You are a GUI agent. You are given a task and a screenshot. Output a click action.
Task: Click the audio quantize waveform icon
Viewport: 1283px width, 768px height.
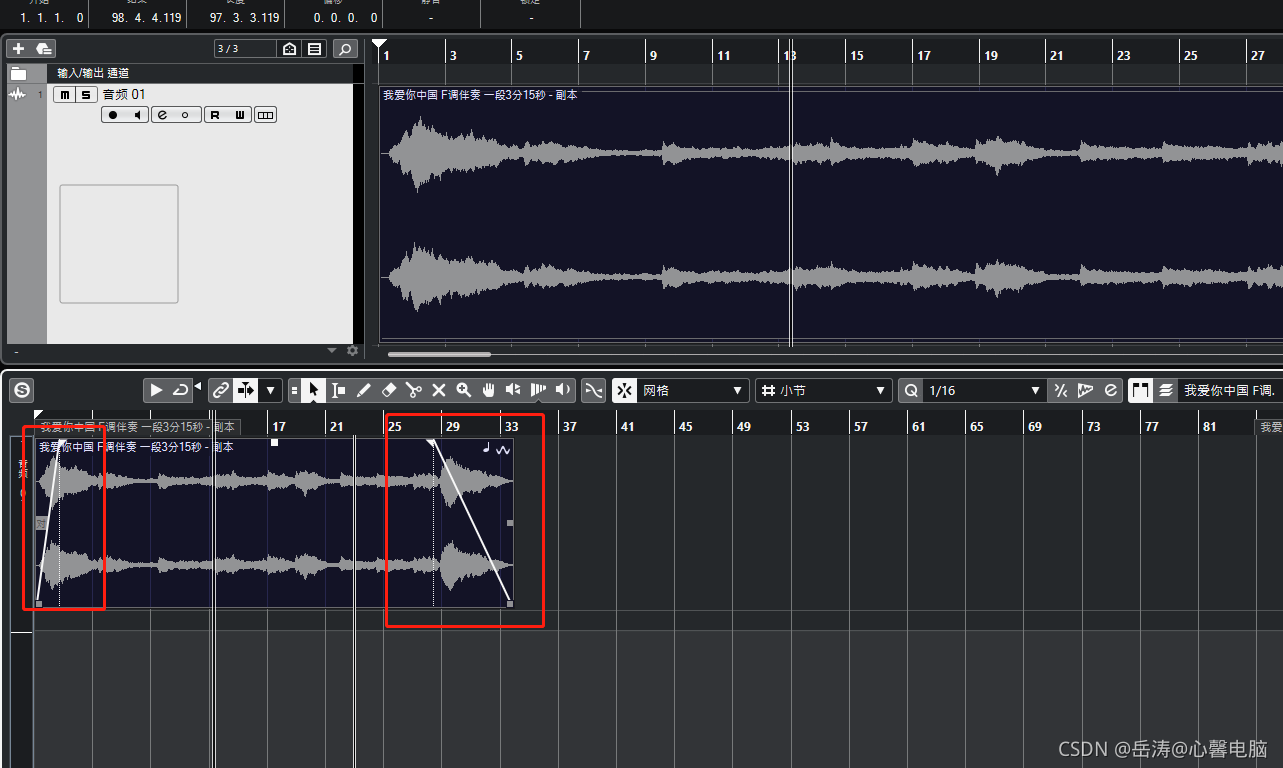1086,390
